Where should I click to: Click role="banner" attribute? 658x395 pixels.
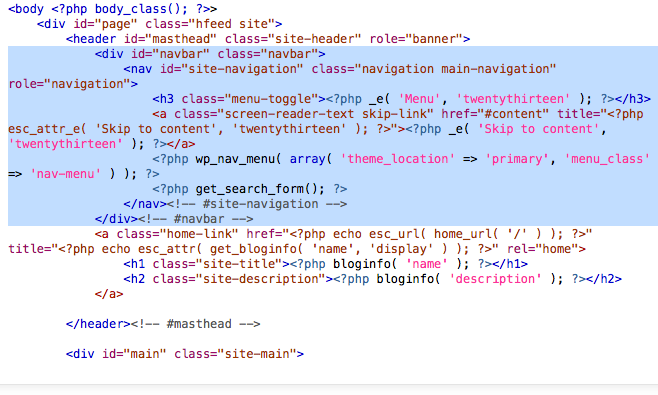coord(416,39)
